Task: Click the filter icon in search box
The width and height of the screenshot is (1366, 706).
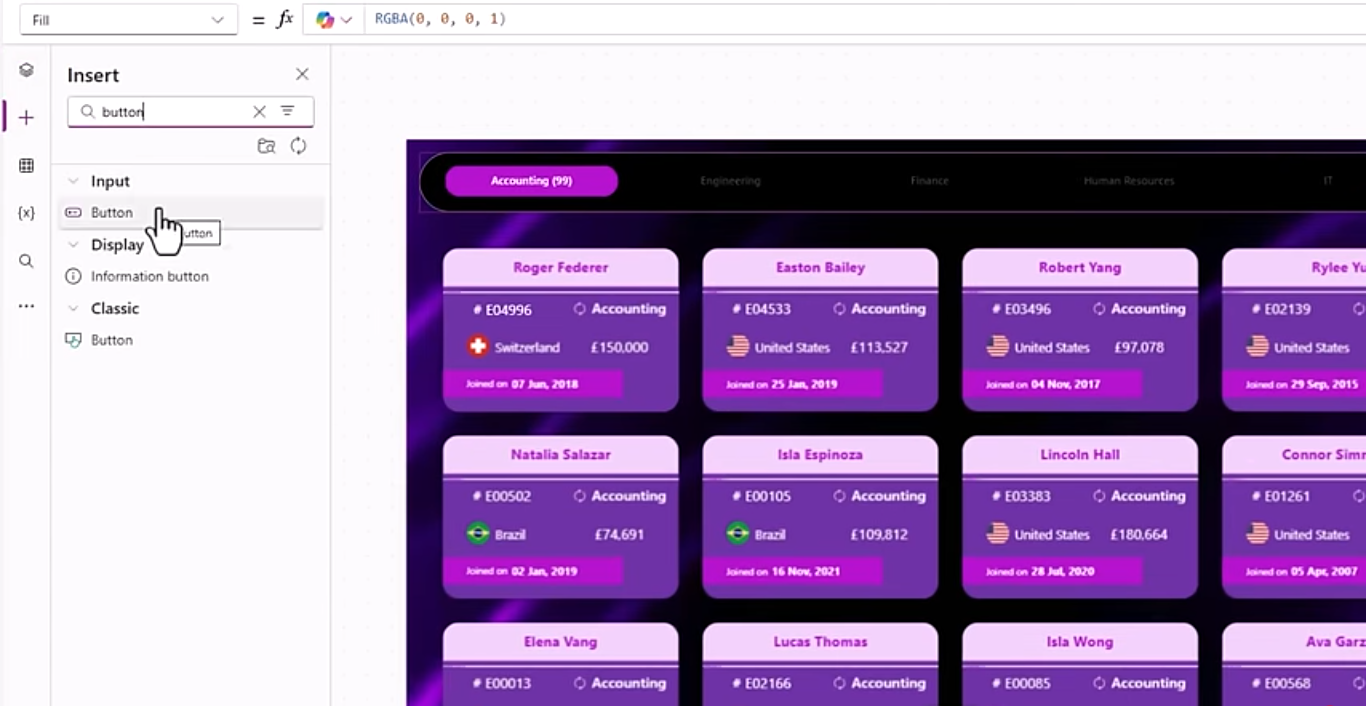Action: (x=287, y=112)
